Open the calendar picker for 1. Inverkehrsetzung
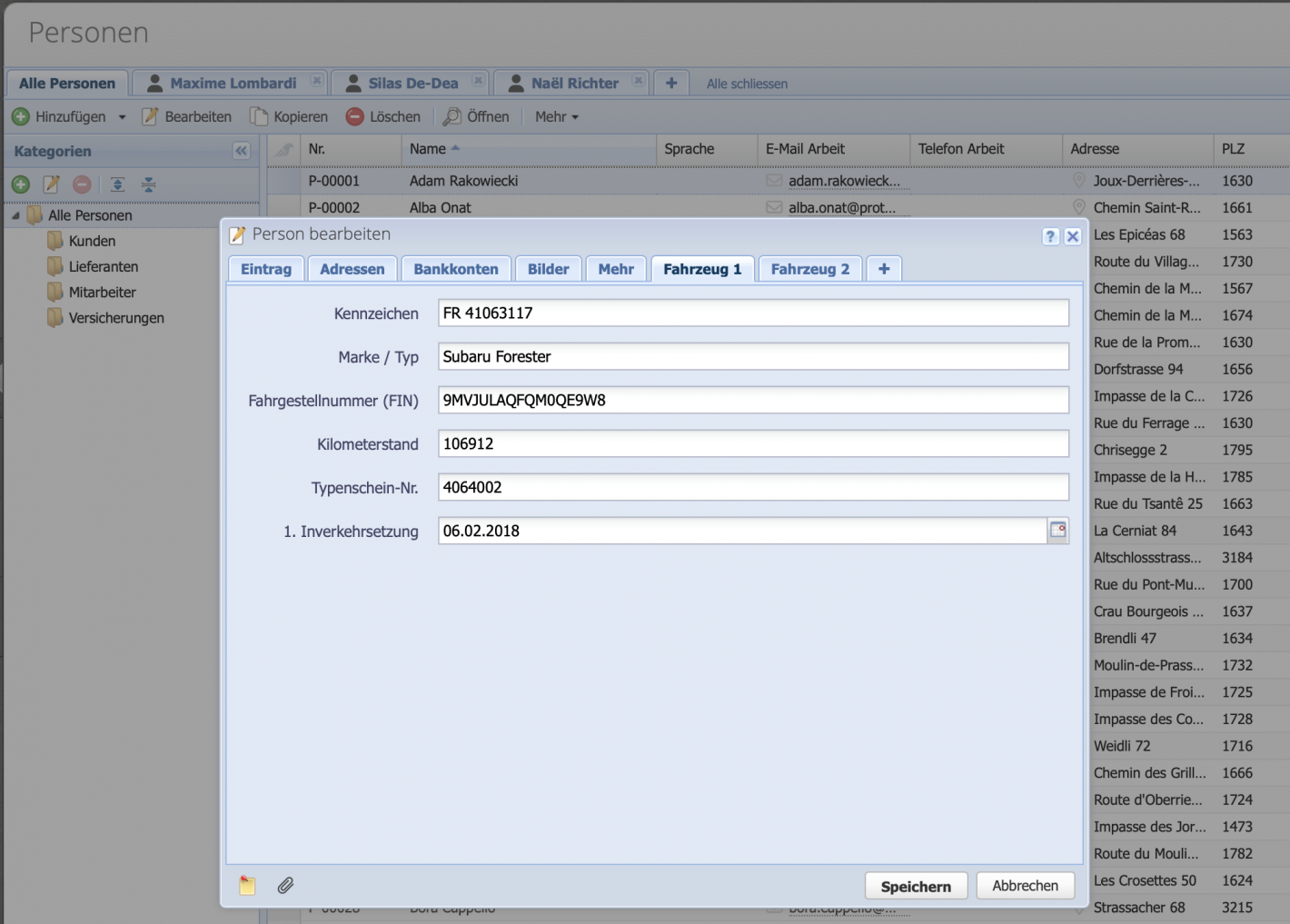Screen dimensions: 1290x924 pos(1057,531)
